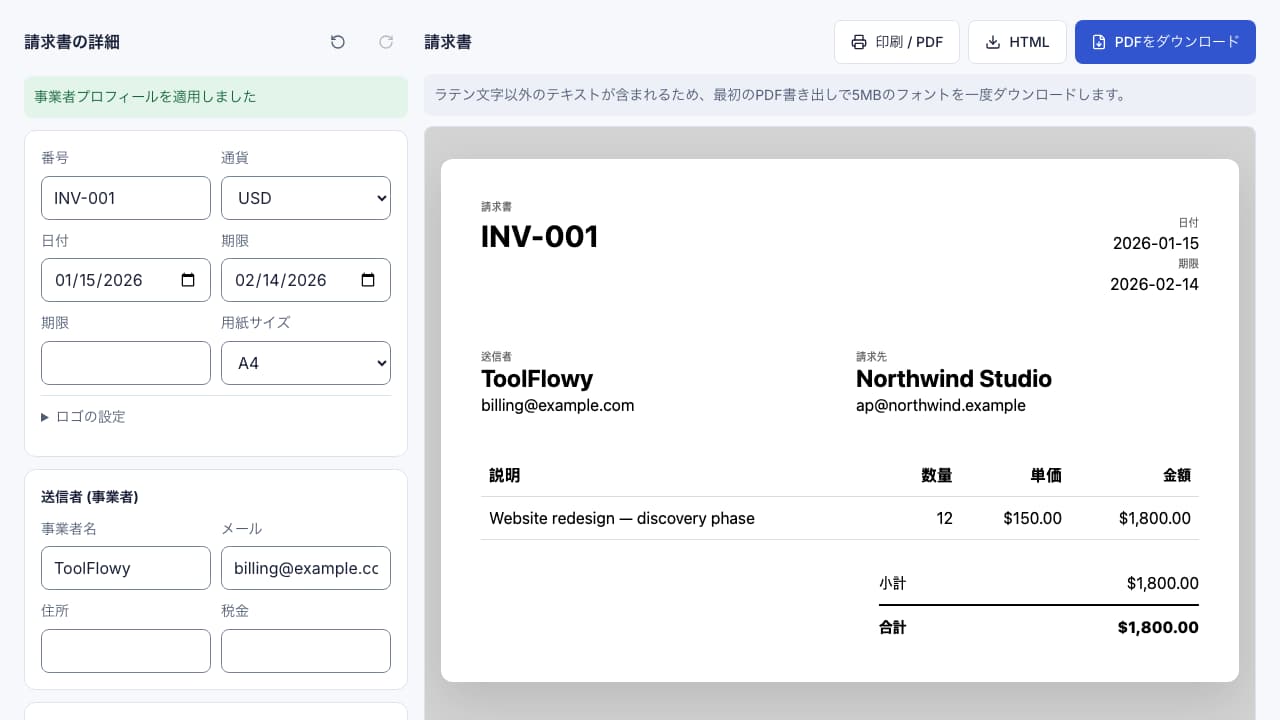This screenshot has width=1280, height=720.
Task: Click the undo arrow icon
Action: click(338, 42)
